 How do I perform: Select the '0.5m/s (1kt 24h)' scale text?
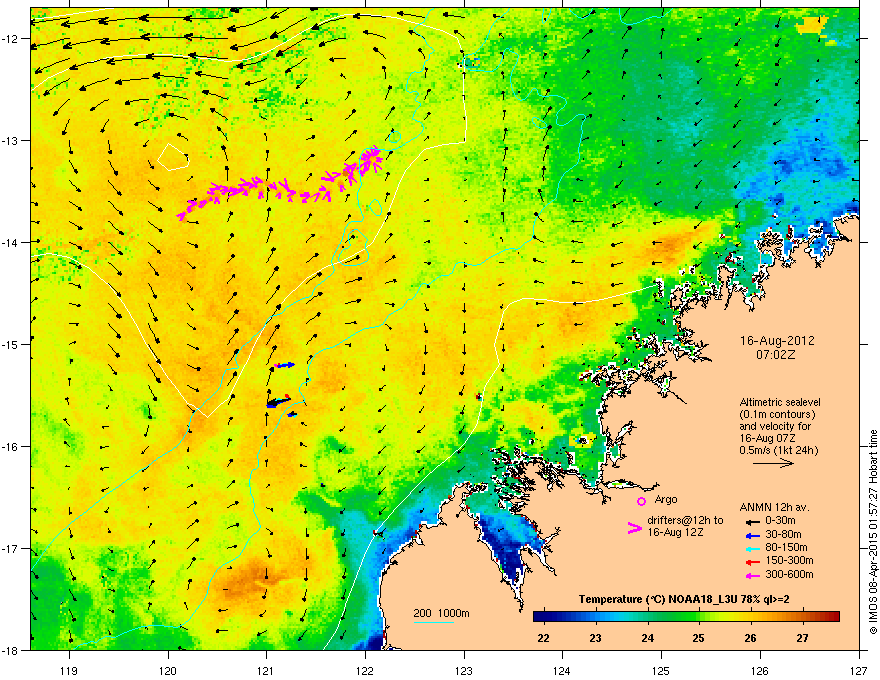tap(778, 450)
